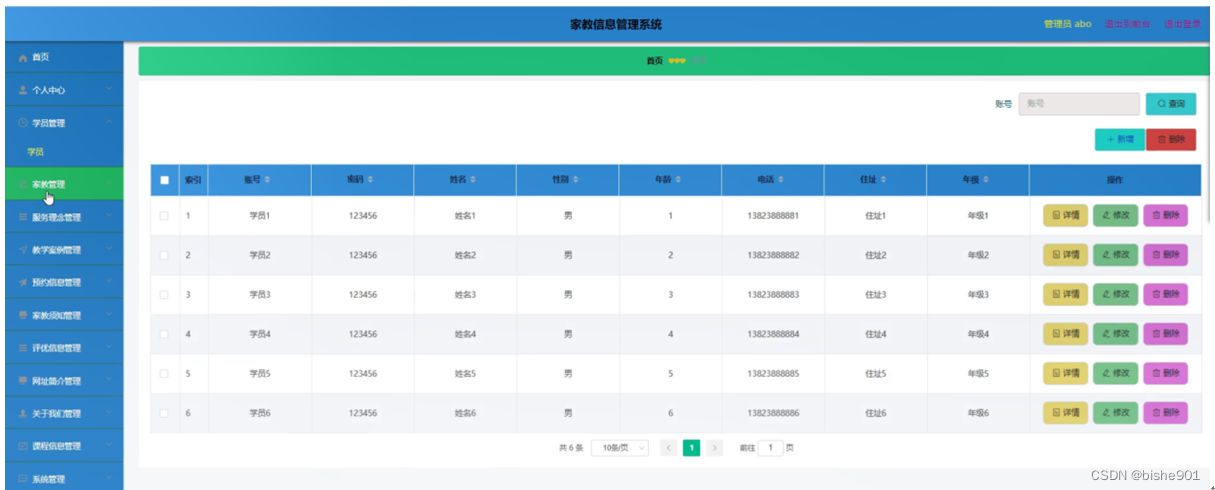Click the 预约信息管理 sidebar icon
Image resolution: width=1215 pixels, height=490 pixels.
coord(23,283)
